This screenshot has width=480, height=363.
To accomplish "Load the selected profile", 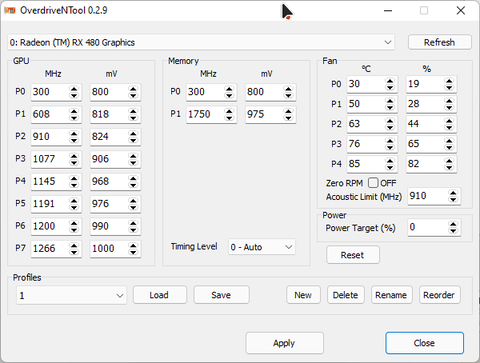I will coord(160,295).
